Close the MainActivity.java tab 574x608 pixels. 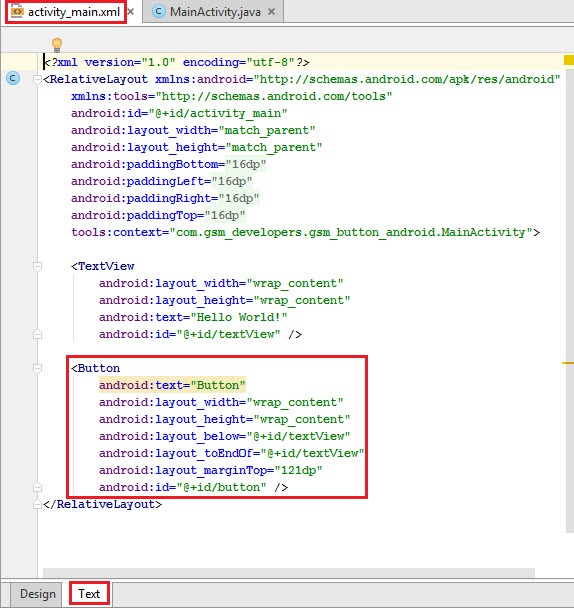click(x=271, y=12)
